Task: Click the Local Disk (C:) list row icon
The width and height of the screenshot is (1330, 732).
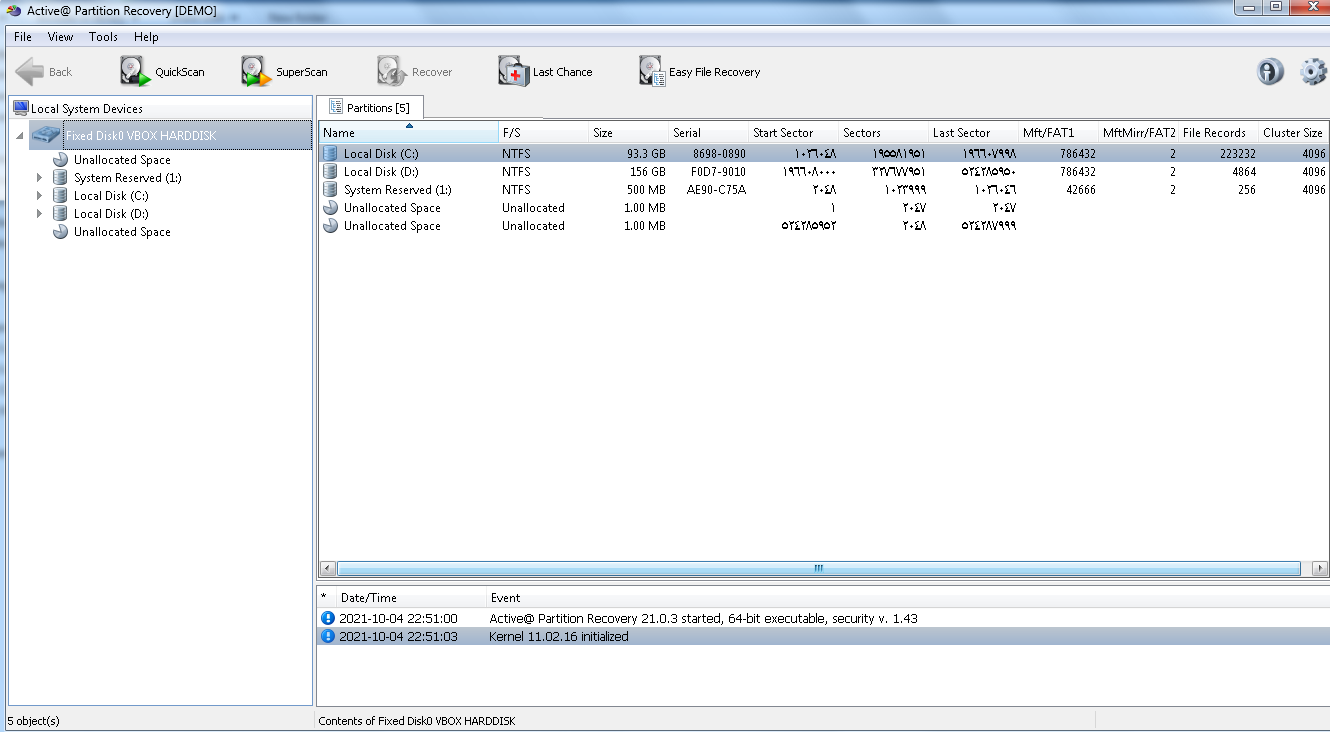Action: (330, 154)
